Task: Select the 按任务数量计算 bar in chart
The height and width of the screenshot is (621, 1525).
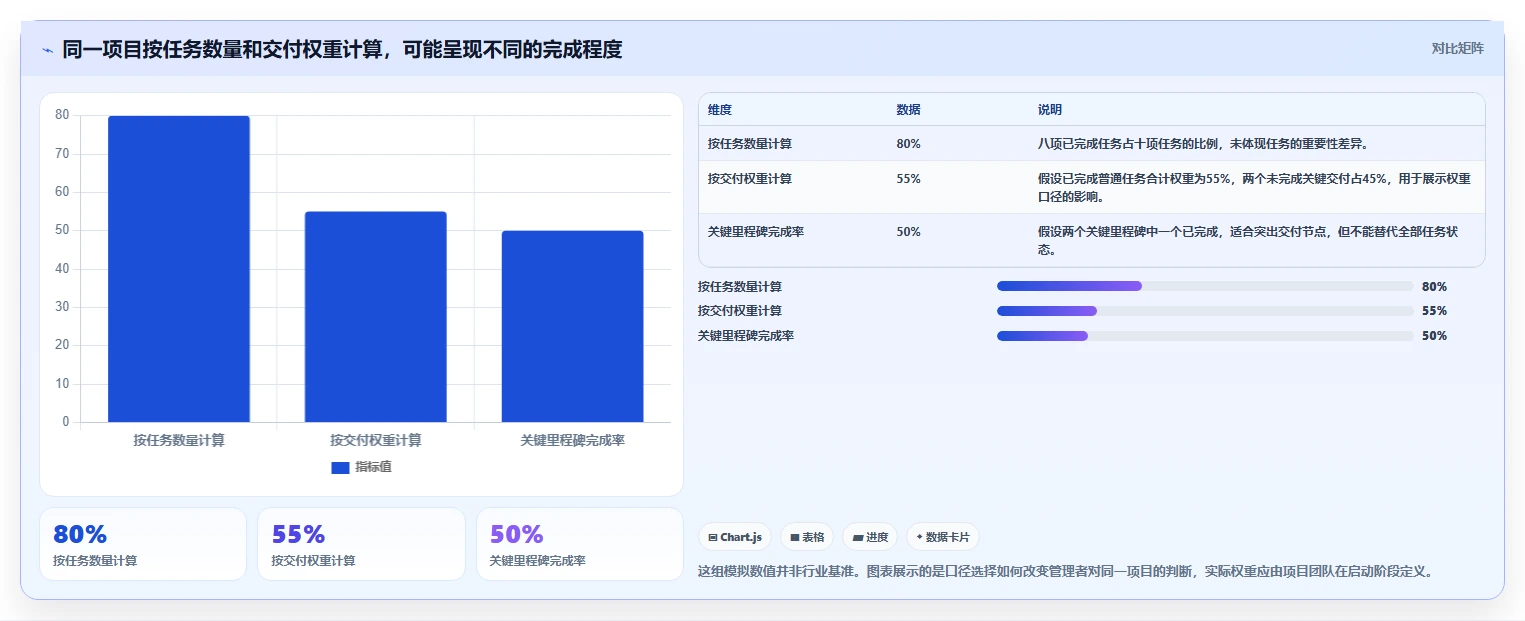Action: point(179,269)
